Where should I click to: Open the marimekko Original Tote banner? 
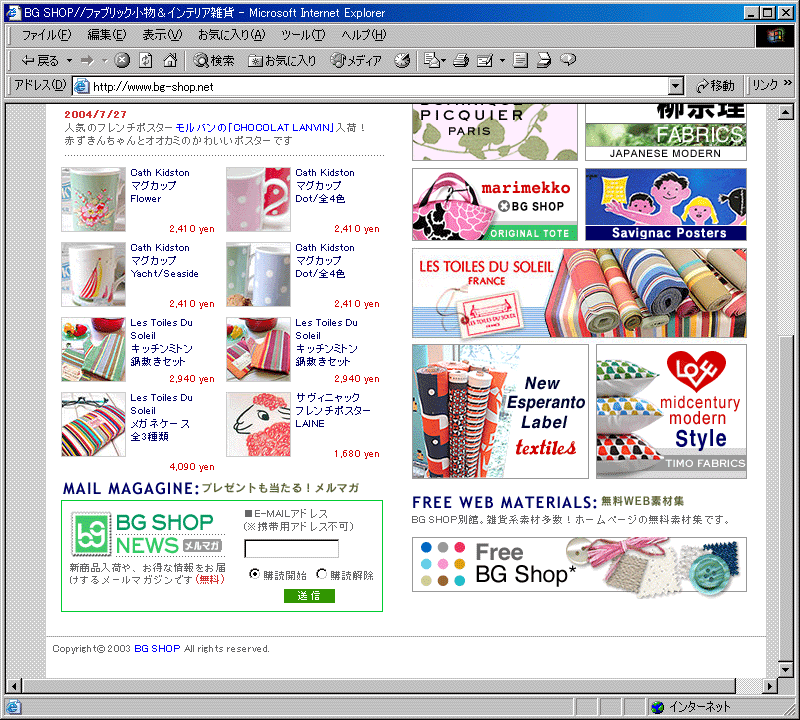pos(495,205)
